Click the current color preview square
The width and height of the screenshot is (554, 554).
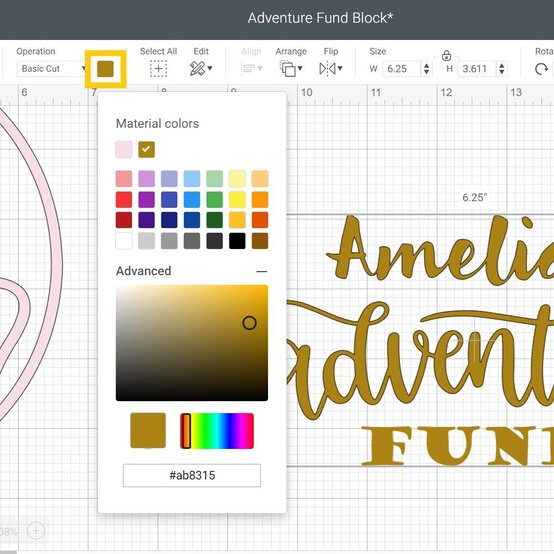coord(148,430)
